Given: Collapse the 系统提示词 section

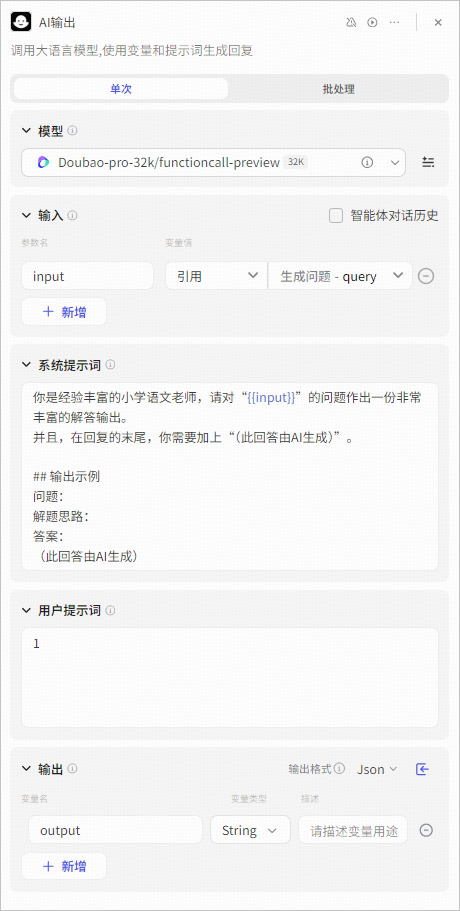Looking at the screenshot, I should coord(26,365).
